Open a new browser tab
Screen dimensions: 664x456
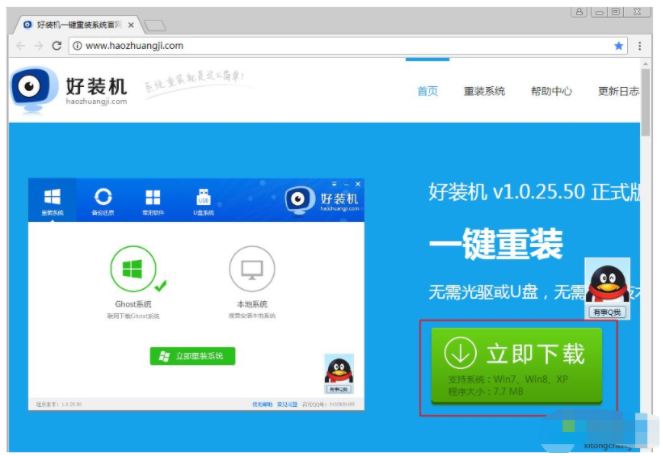(155, 26)
